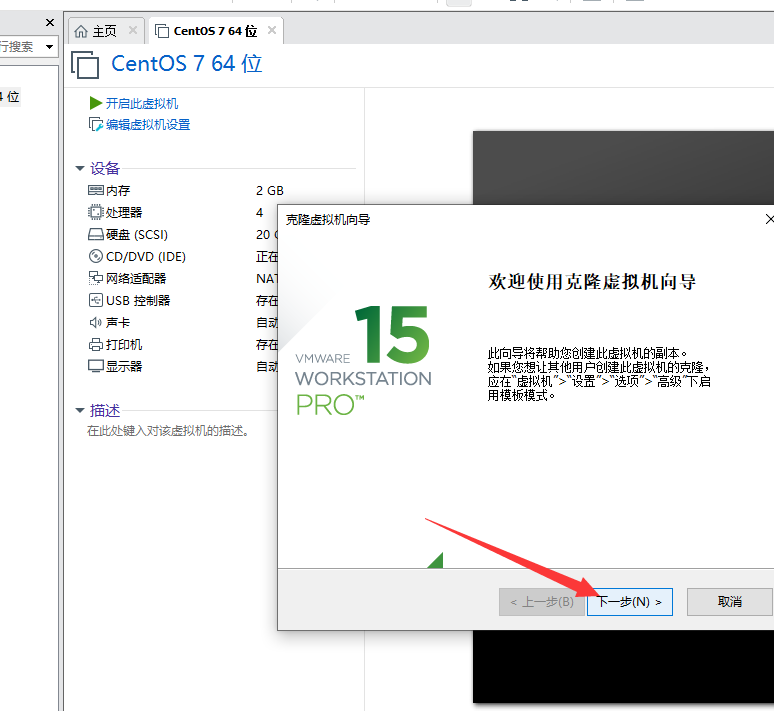
Task: Close the Home tab
Action: 133,30
